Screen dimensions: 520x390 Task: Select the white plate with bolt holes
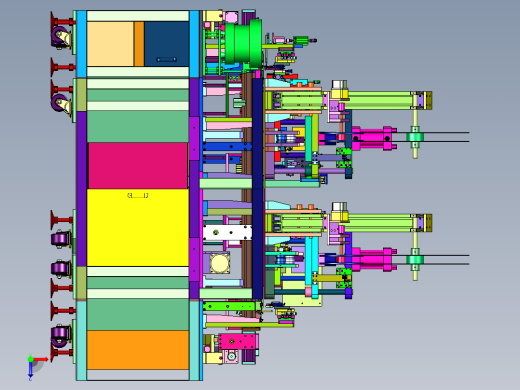pos(227,232)
